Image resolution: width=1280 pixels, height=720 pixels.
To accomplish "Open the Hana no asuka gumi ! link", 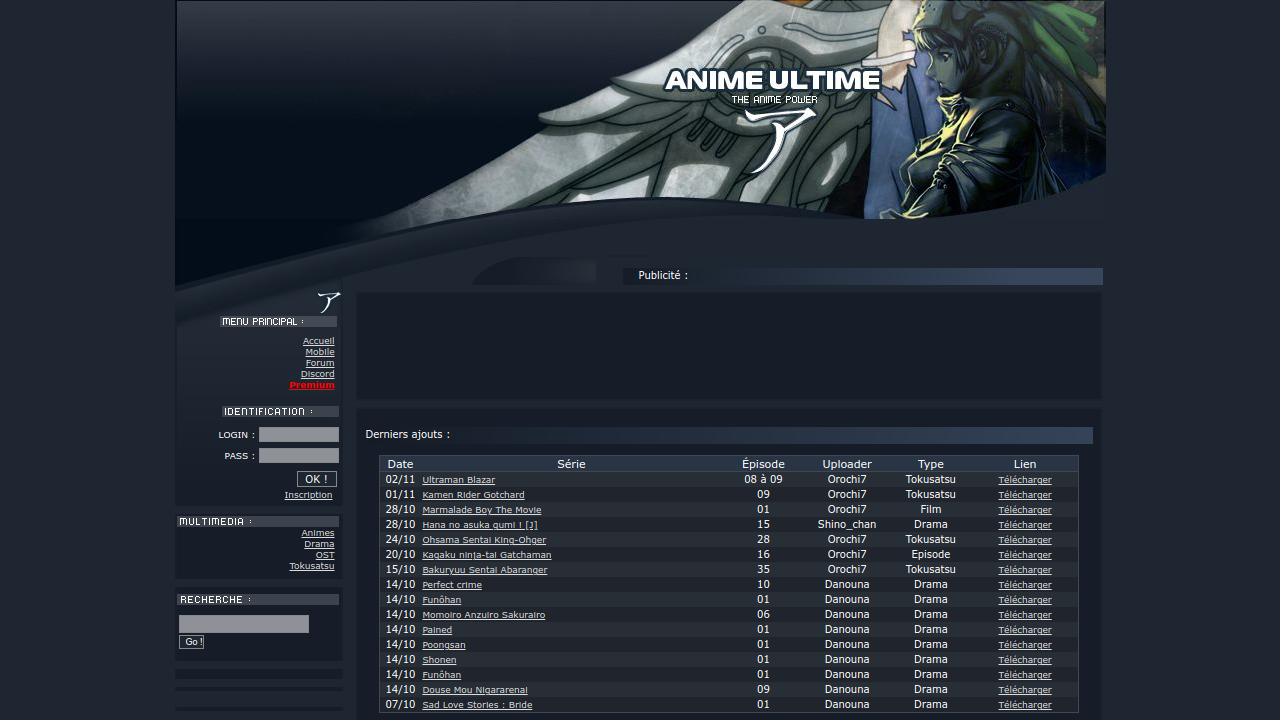I will point(480,525).
